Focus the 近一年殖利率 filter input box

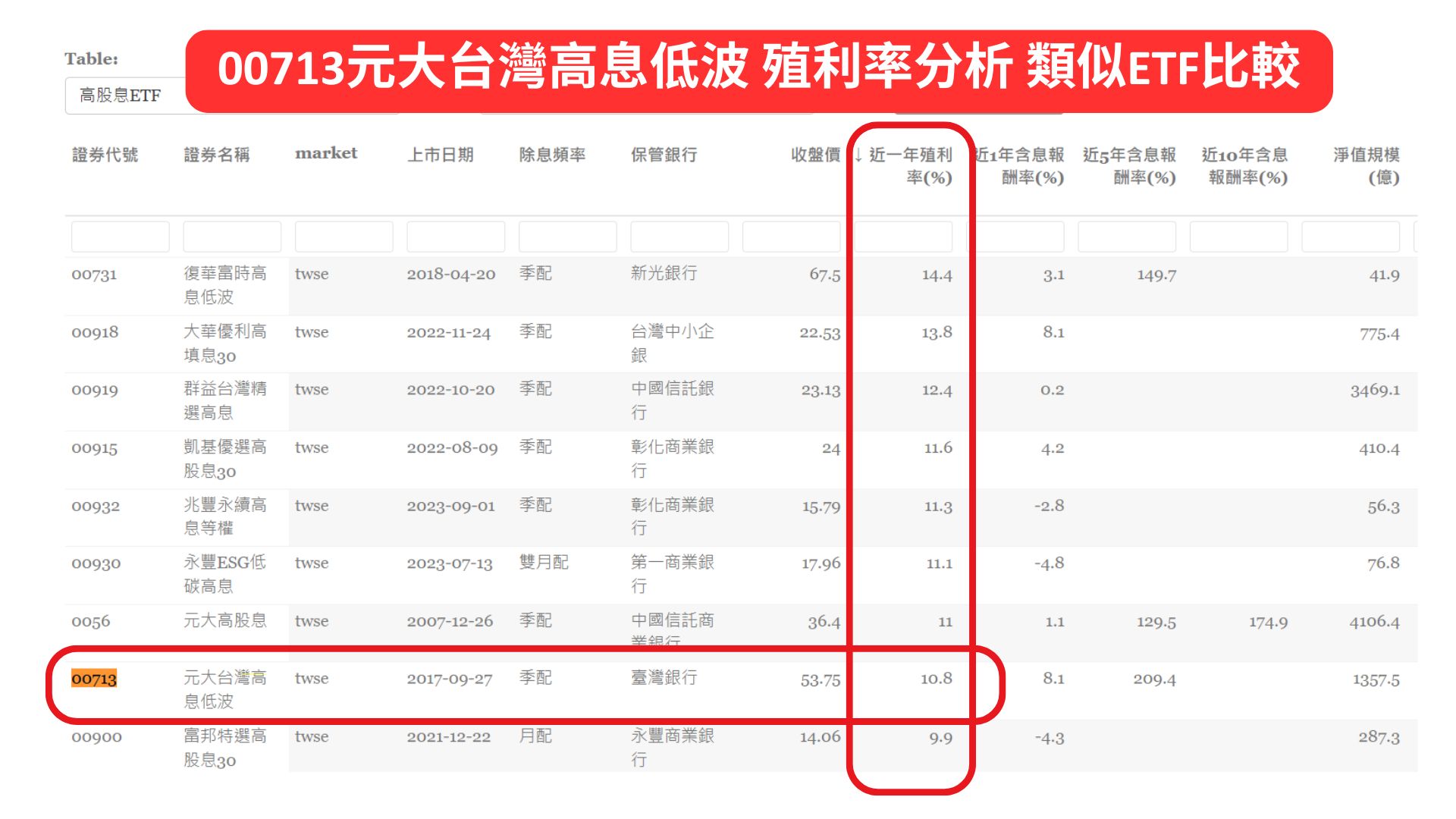pyautogui.click(x=902, y=237)
